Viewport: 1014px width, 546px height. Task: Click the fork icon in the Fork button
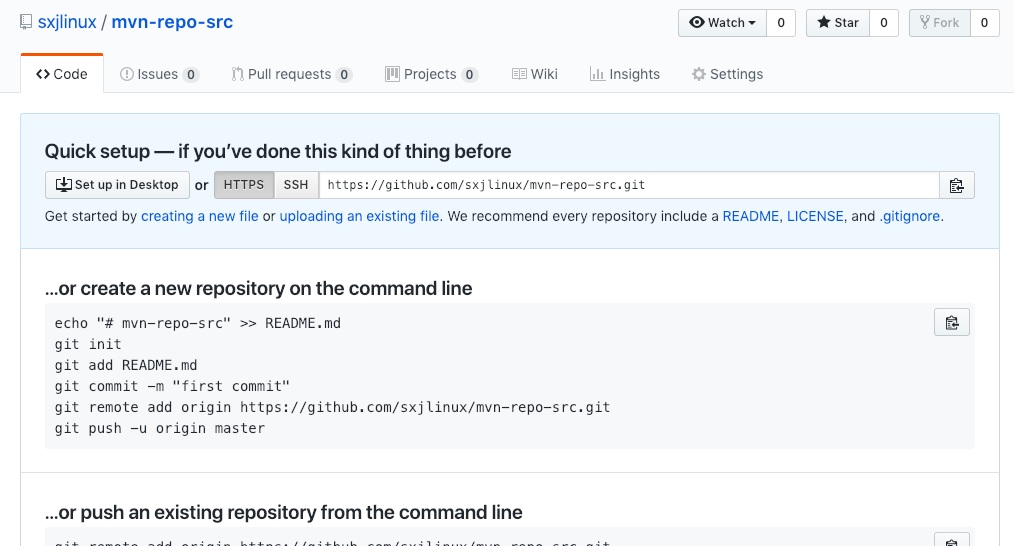tap(925, 23)
